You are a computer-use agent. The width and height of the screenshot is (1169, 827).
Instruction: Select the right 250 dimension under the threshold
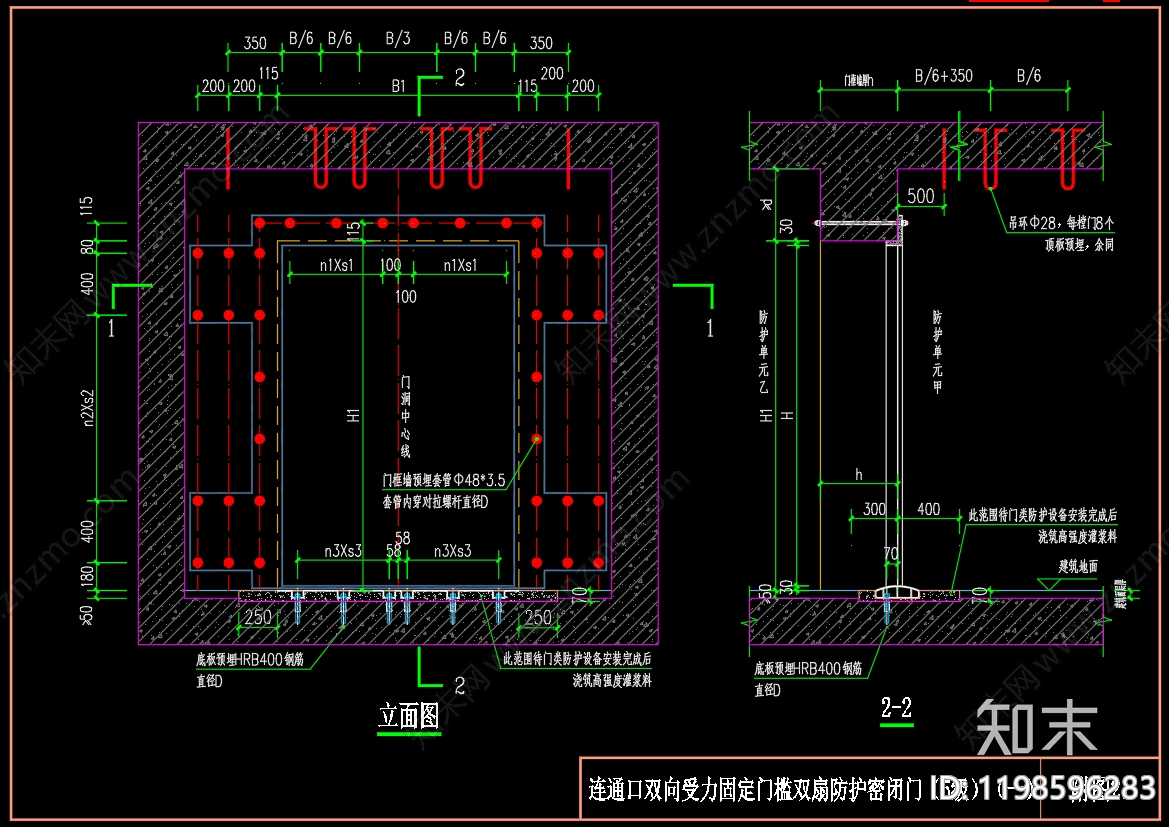click(x=538, y=617)
